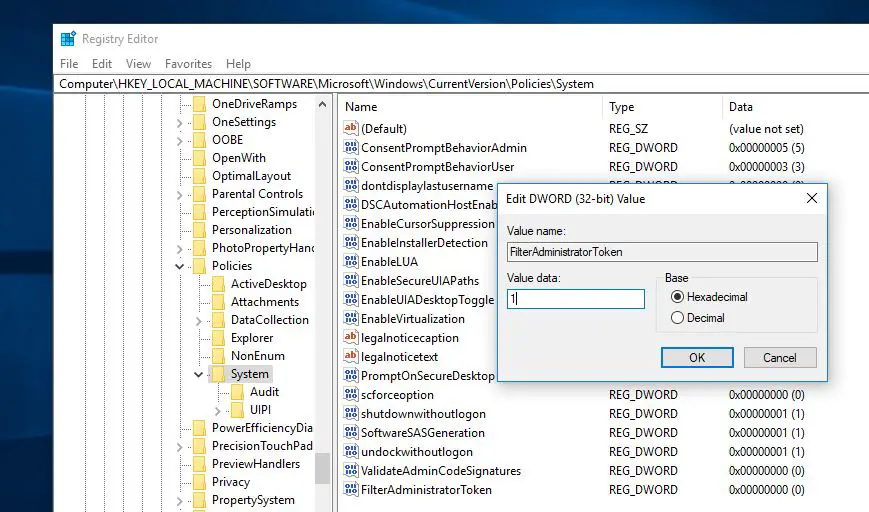Select the Personalization tree key
Image resolution: width=869 pixels, height=512 pixels.
(252, 229)
